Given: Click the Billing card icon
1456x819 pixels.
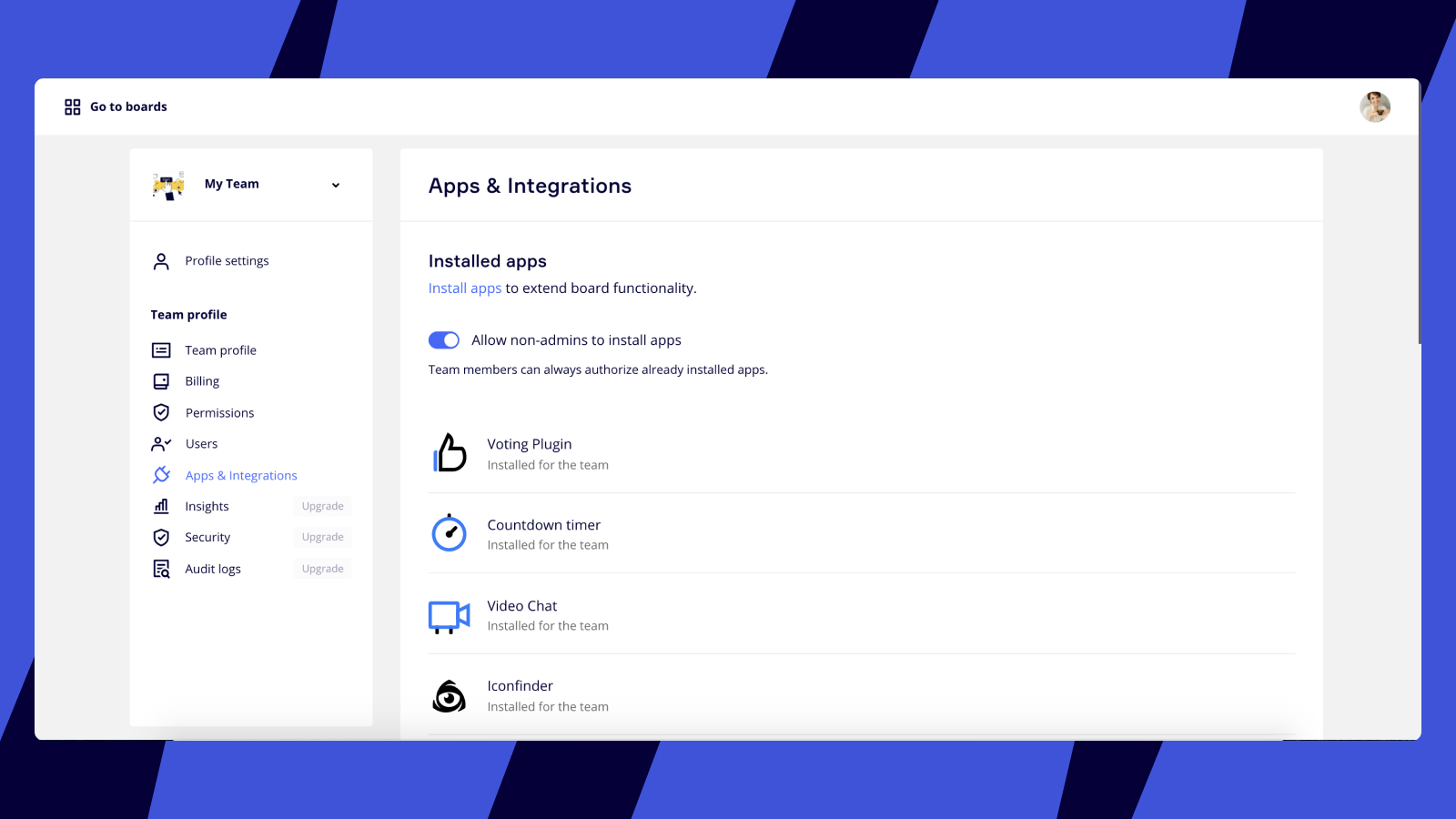Looking at the screenshot, I should coord(161,380).
